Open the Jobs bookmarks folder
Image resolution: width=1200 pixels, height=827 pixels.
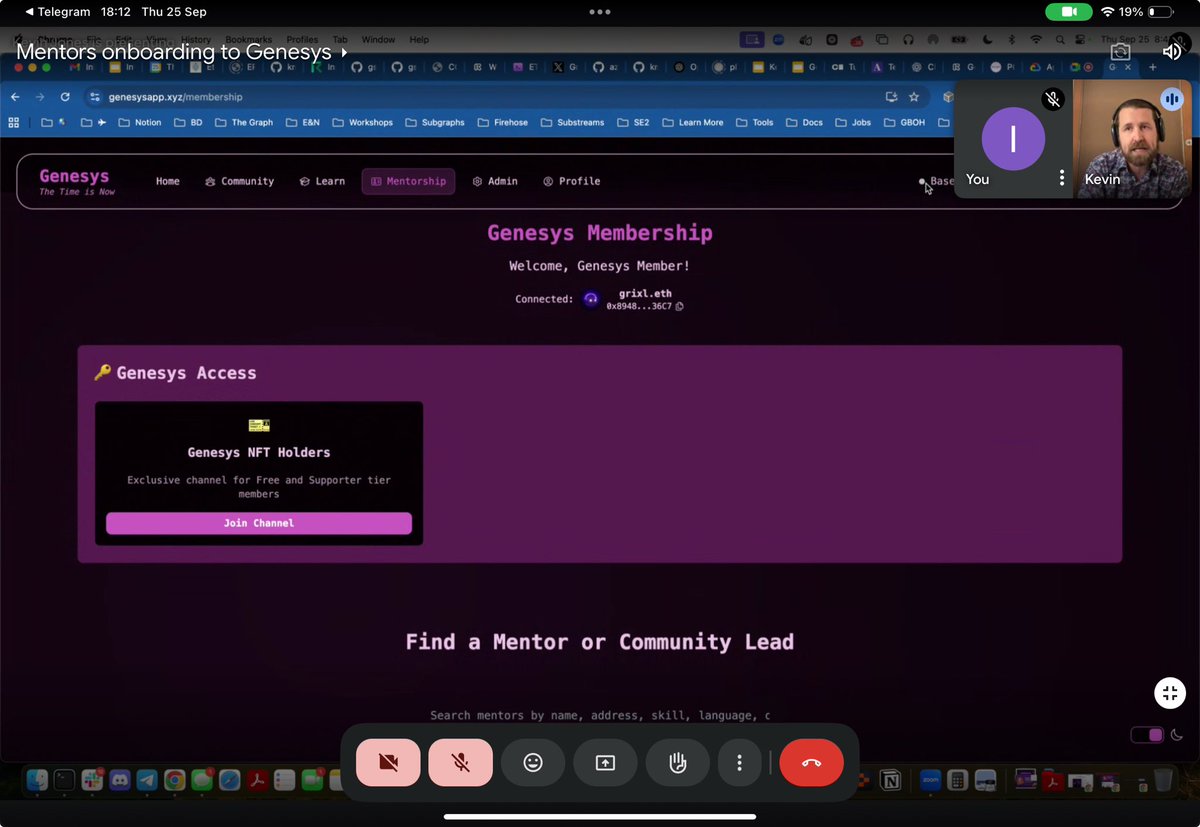853,122
